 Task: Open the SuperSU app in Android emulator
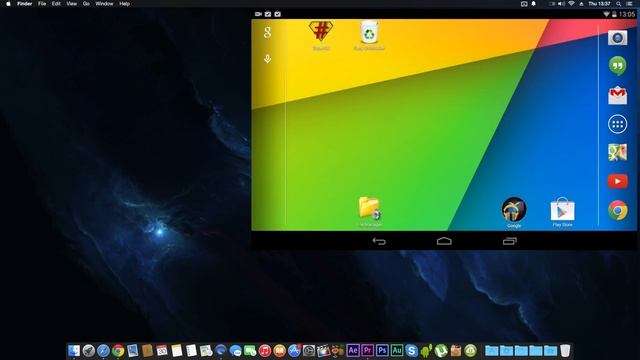click(x=321, y=31)
